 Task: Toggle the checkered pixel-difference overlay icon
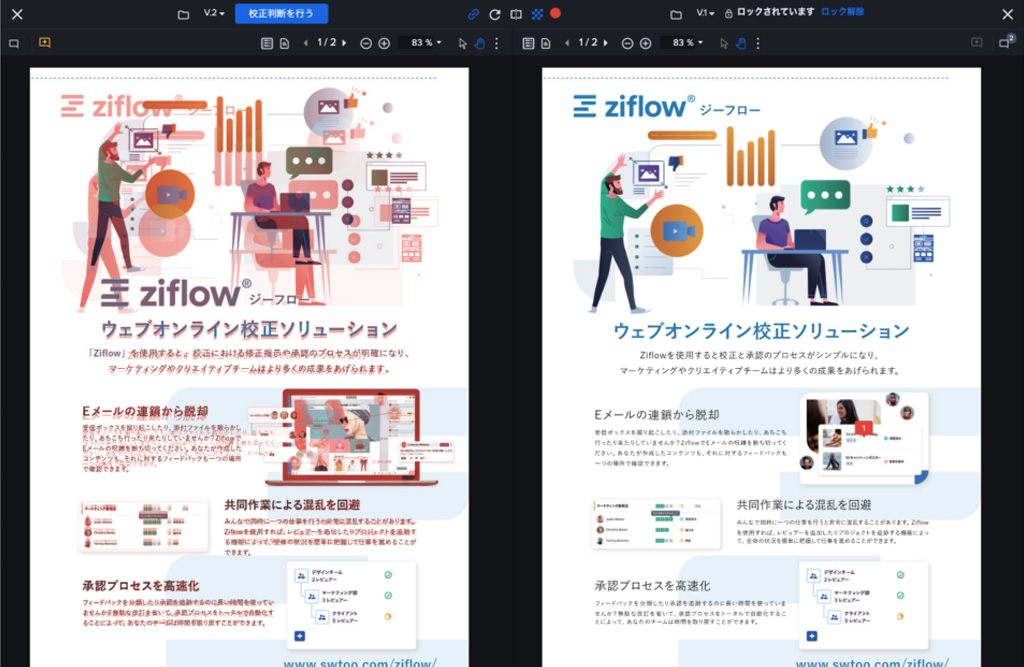pos(537,14)
